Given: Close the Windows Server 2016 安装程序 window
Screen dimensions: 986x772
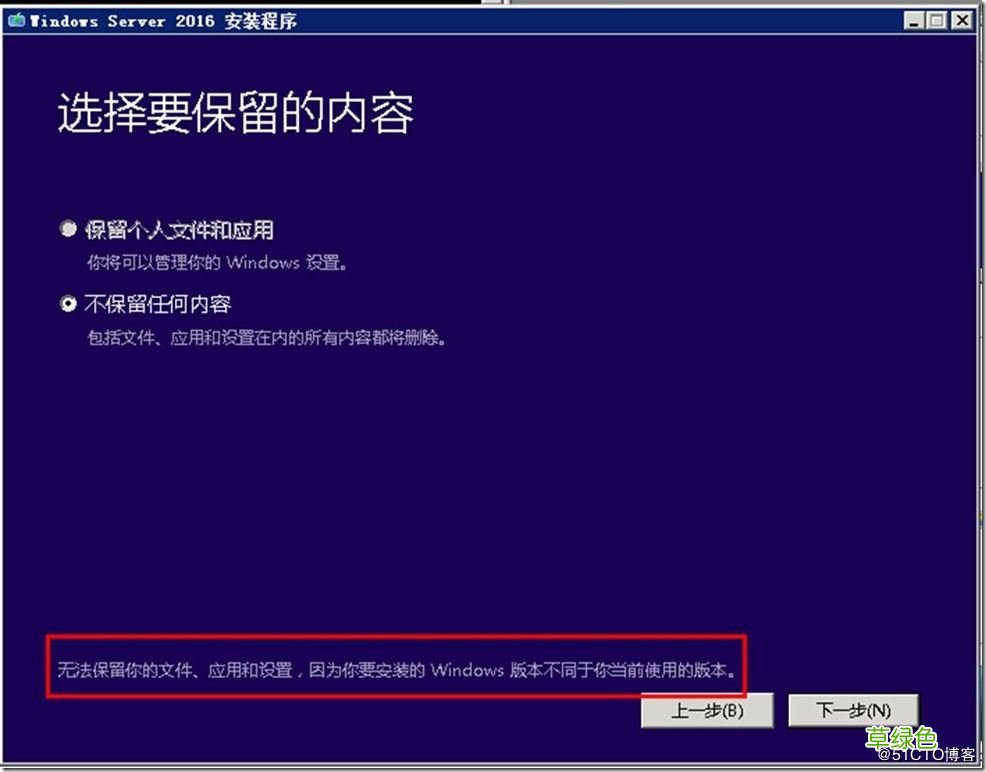Looking at the screenshot, I should pyautogui.click(x=959, y=19).
